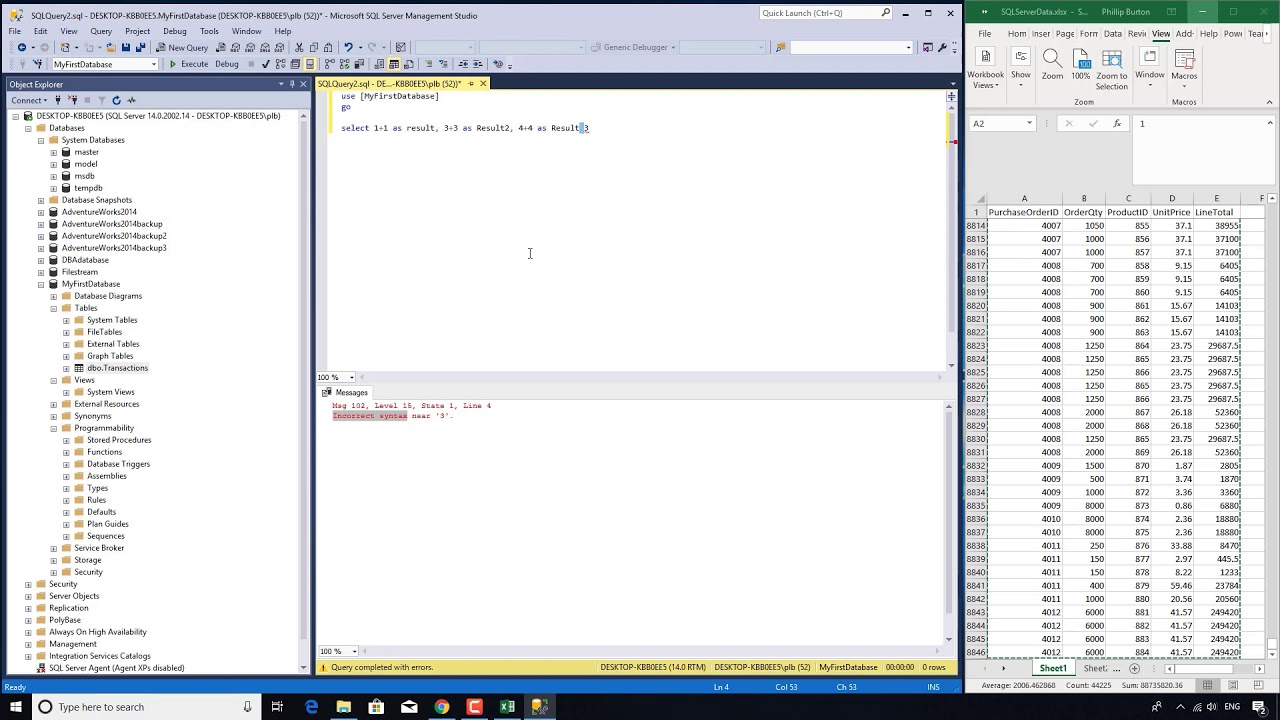Screen dimensions: 1280x720
Task: Open File Explorer from the taskbar
Action: click(x=344, y=707)
